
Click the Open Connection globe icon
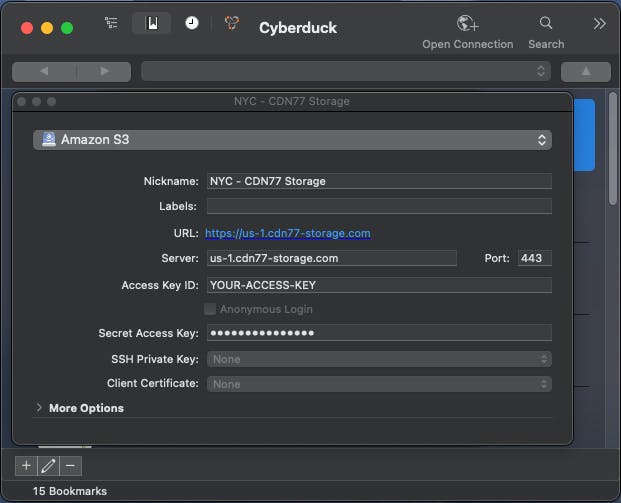(467, 24)
